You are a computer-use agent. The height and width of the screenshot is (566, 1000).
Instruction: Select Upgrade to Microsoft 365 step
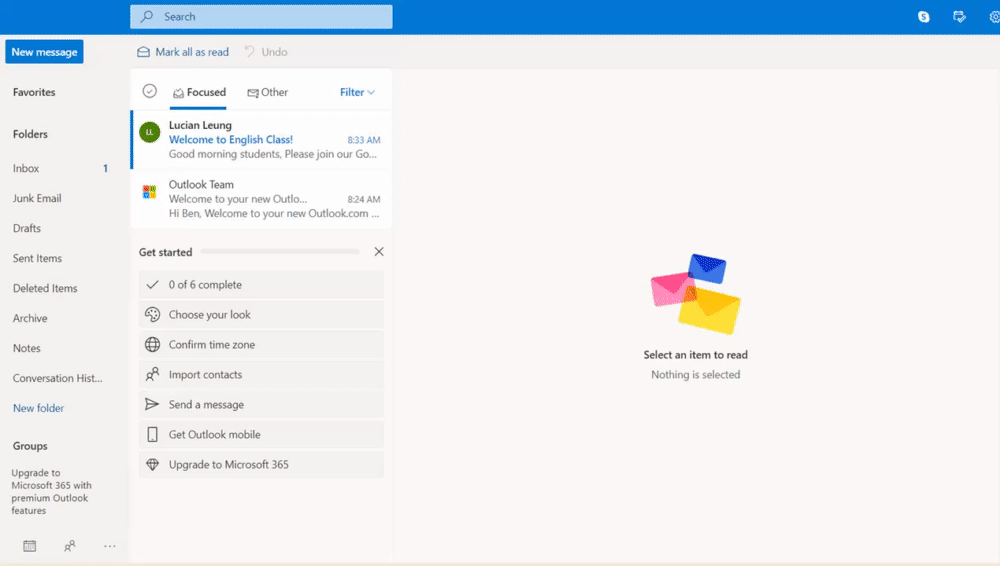(261, 465)
